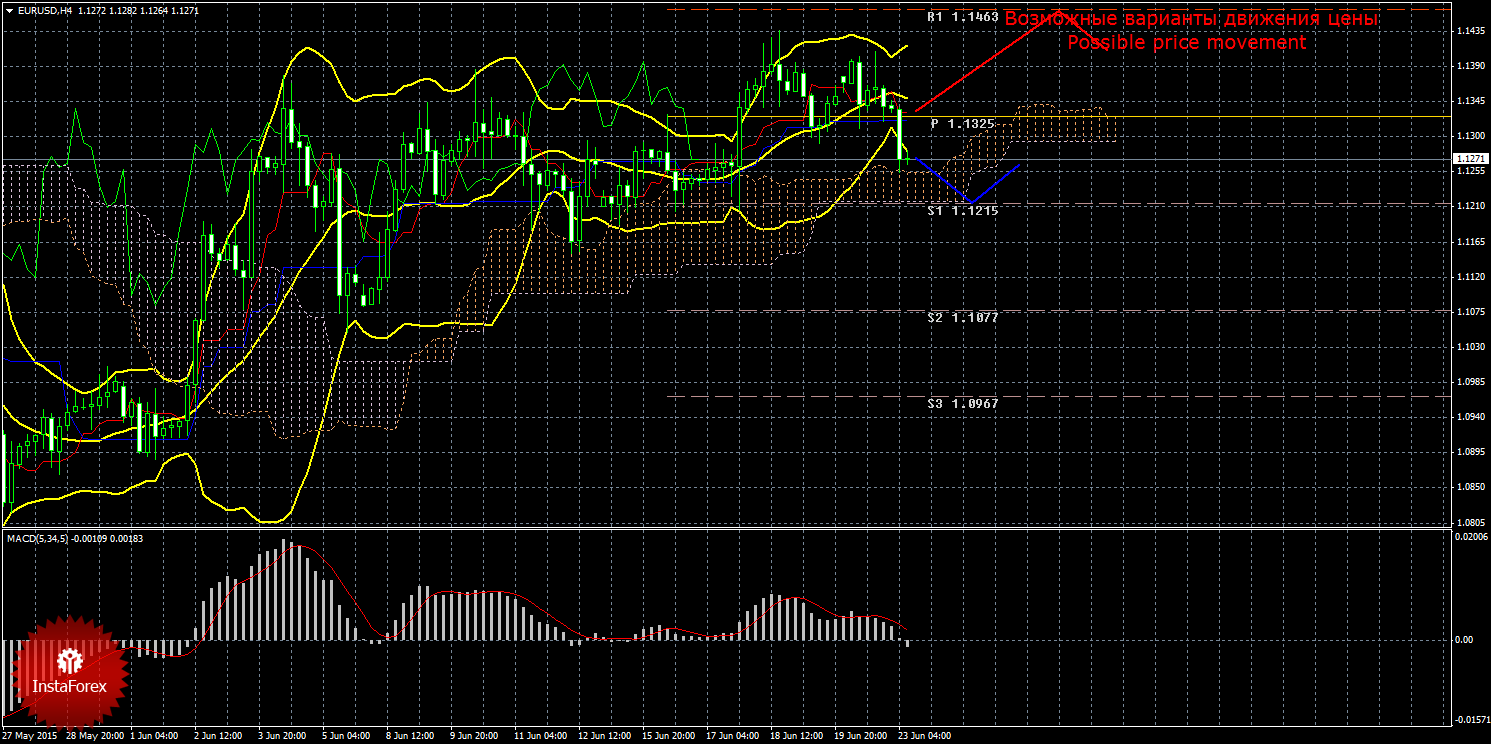Select the 1.0805 price axis value
The width and height of the screenshot is (1491, 744).
pyautogui.click(x=1469, y=522)
